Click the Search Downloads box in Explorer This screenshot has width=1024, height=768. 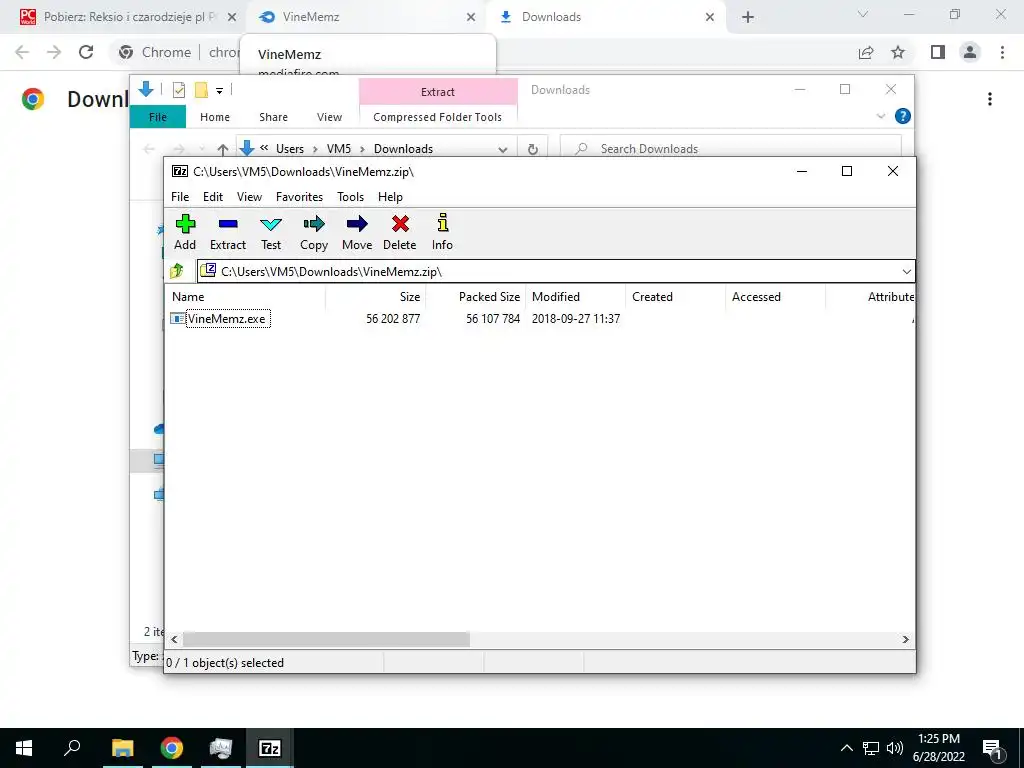(x=731, y=149)
